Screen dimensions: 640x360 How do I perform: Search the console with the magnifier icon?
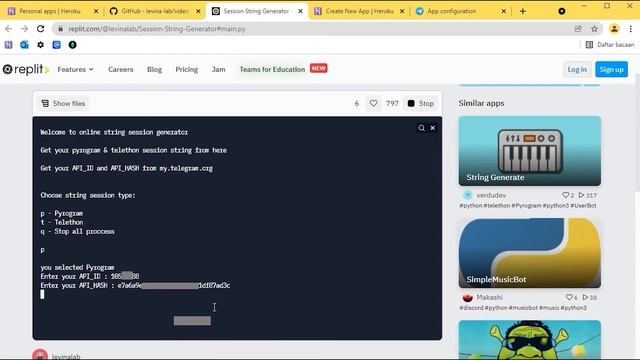421,128
